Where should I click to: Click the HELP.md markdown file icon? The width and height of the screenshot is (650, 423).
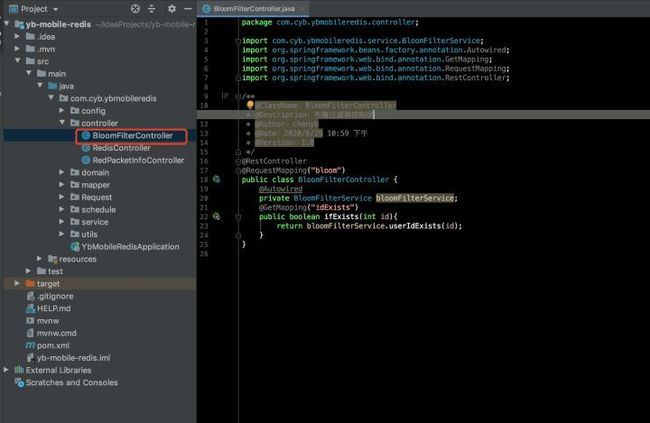click(x=30, y=308)
